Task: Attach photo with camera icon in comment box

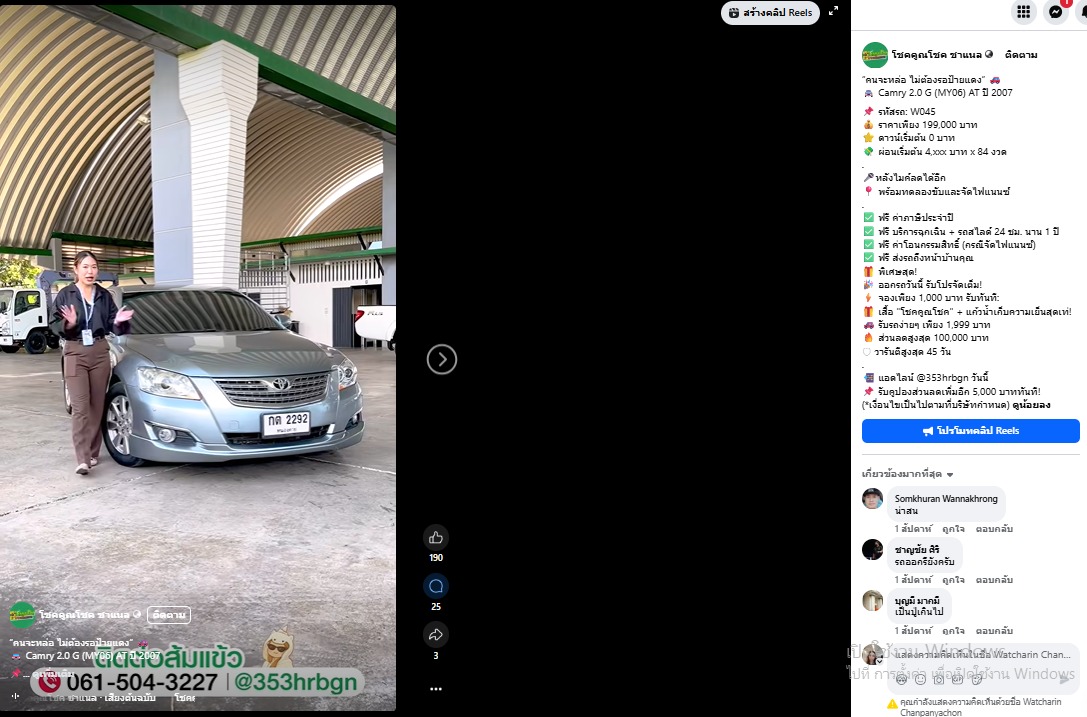Action: coord(939,680)
